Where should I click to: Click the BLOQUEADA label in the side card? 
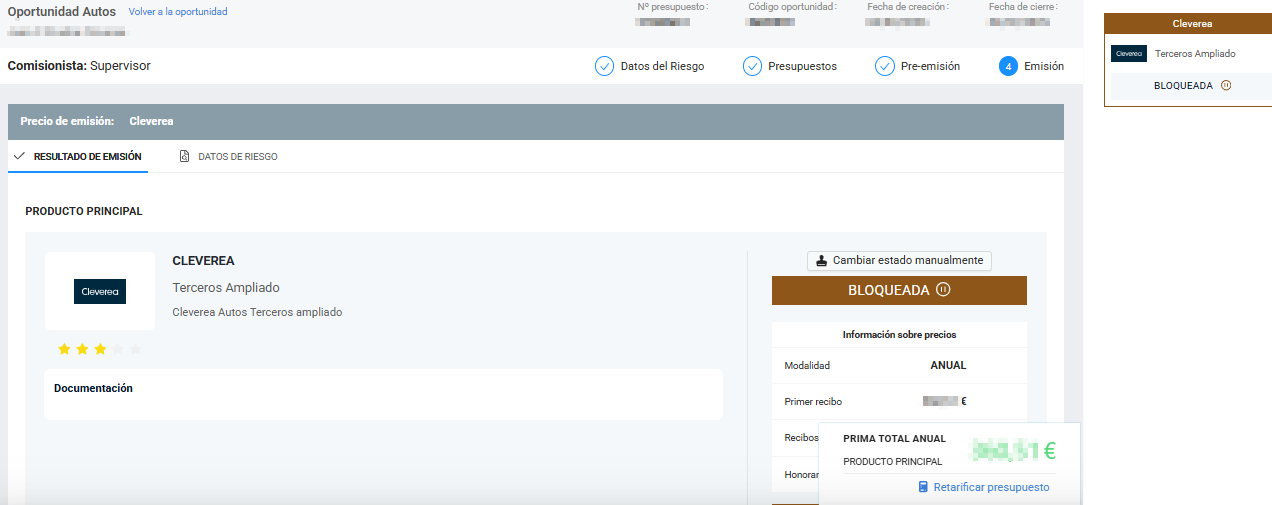coord(1183,86)
